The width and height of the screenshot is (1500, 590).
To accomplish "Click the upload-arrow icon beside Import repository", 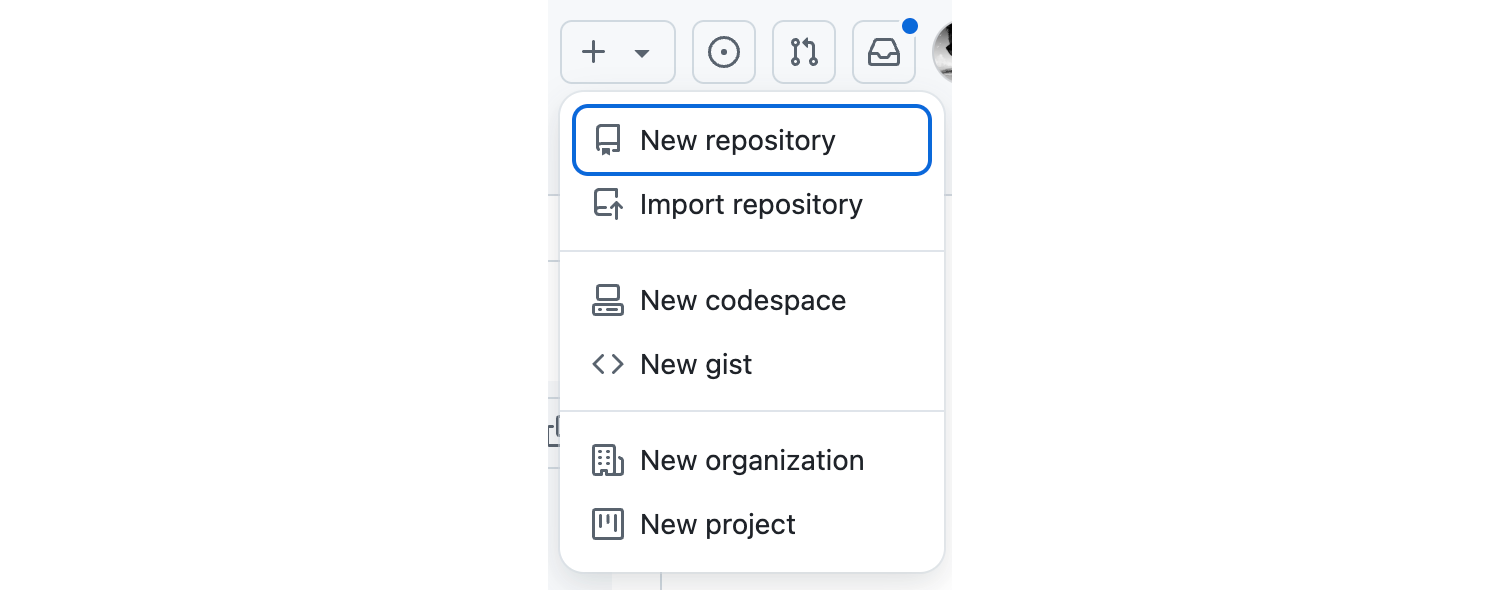I will (x=608, y=205).
